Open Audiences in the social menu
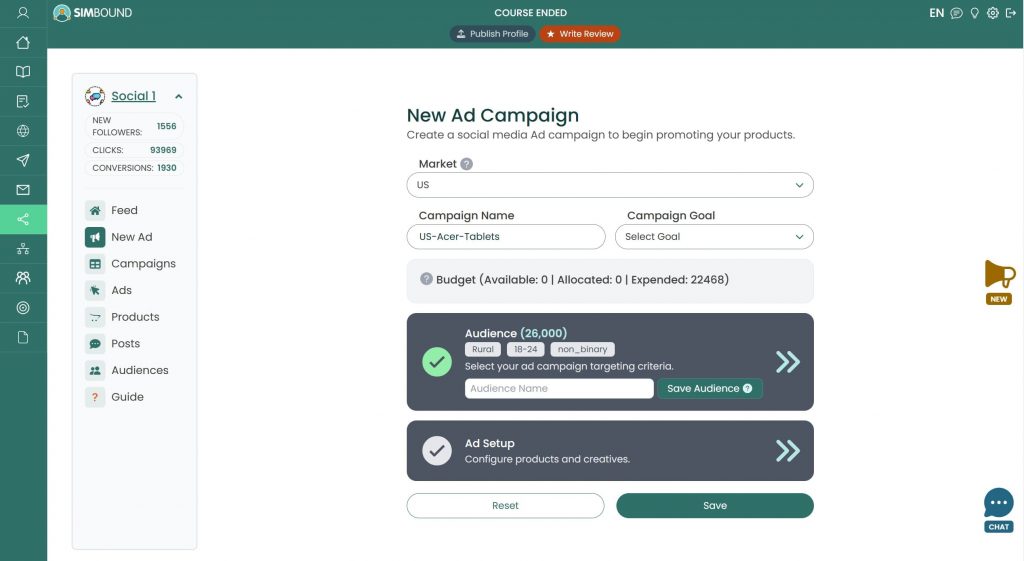Viewport: 1024px width, 561px height. click(139, 370)
